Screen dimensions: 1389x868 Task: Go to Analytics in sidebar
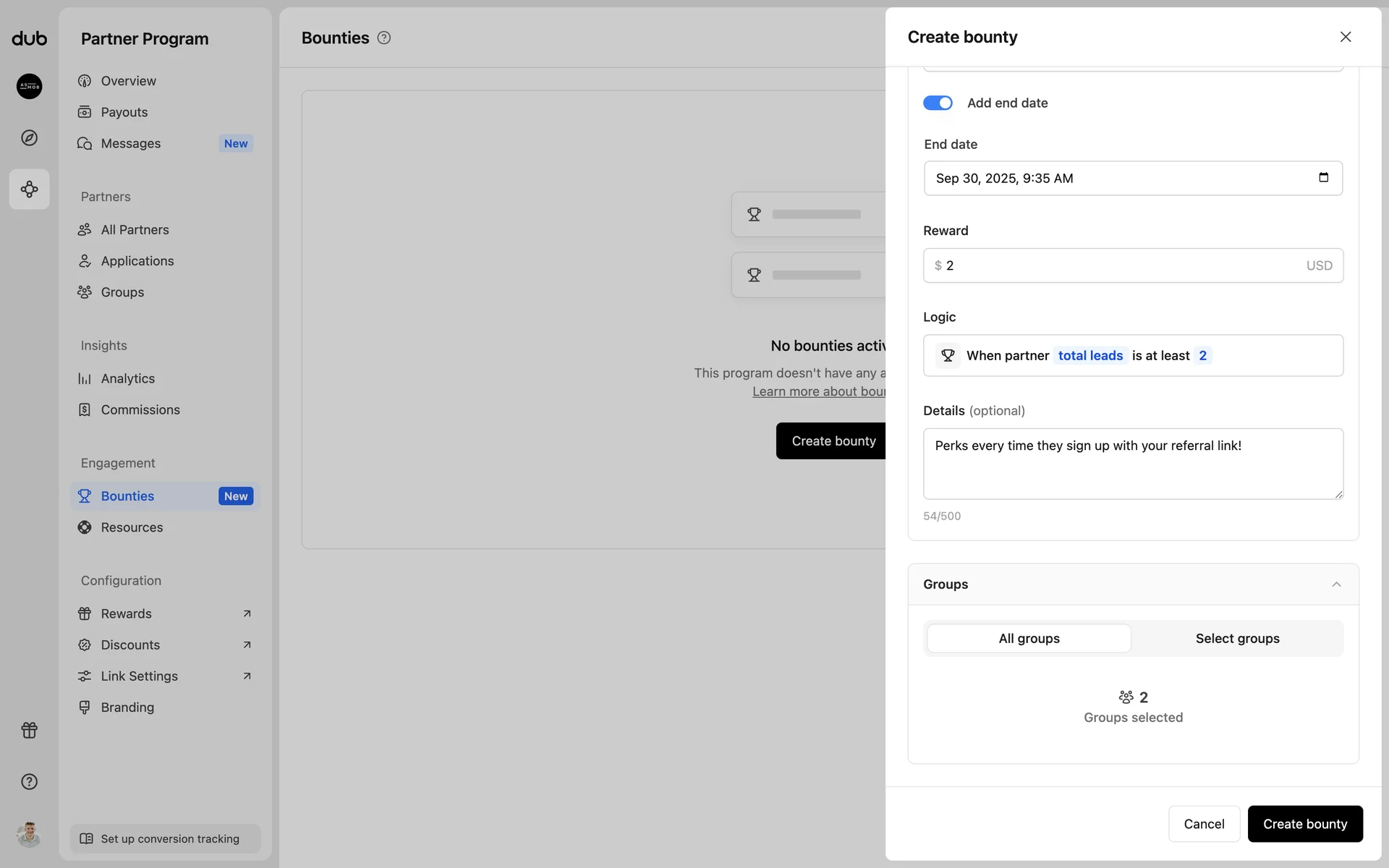pos(127,378)
